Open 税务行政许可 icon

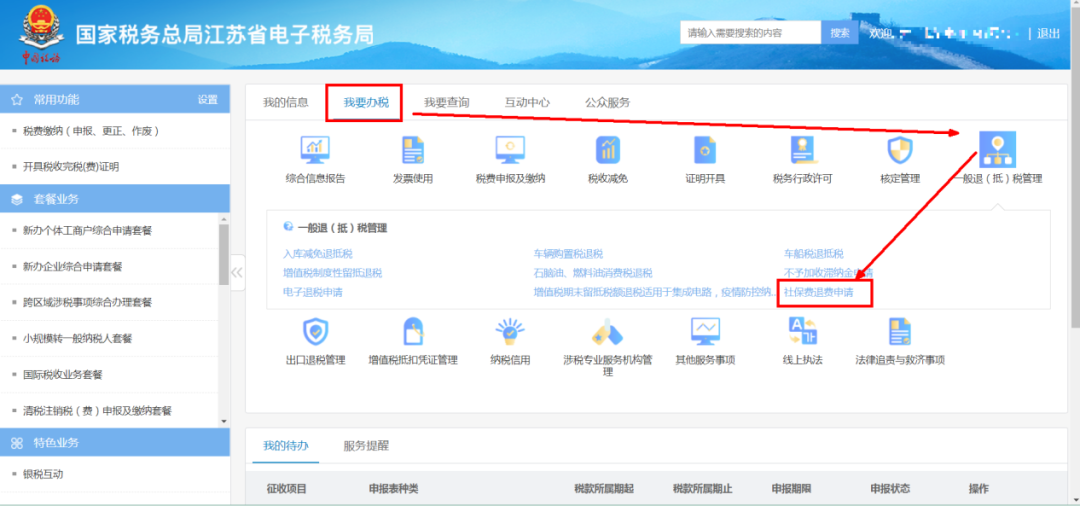(x=803, y=150)
